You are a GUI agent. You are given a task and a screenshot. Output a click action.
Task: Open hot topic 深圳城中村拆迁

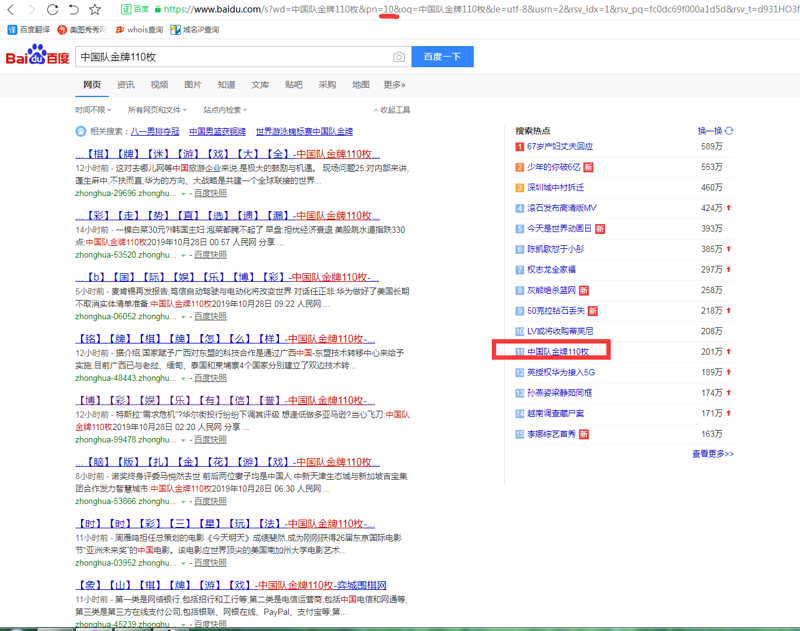[x=555, y=188]
